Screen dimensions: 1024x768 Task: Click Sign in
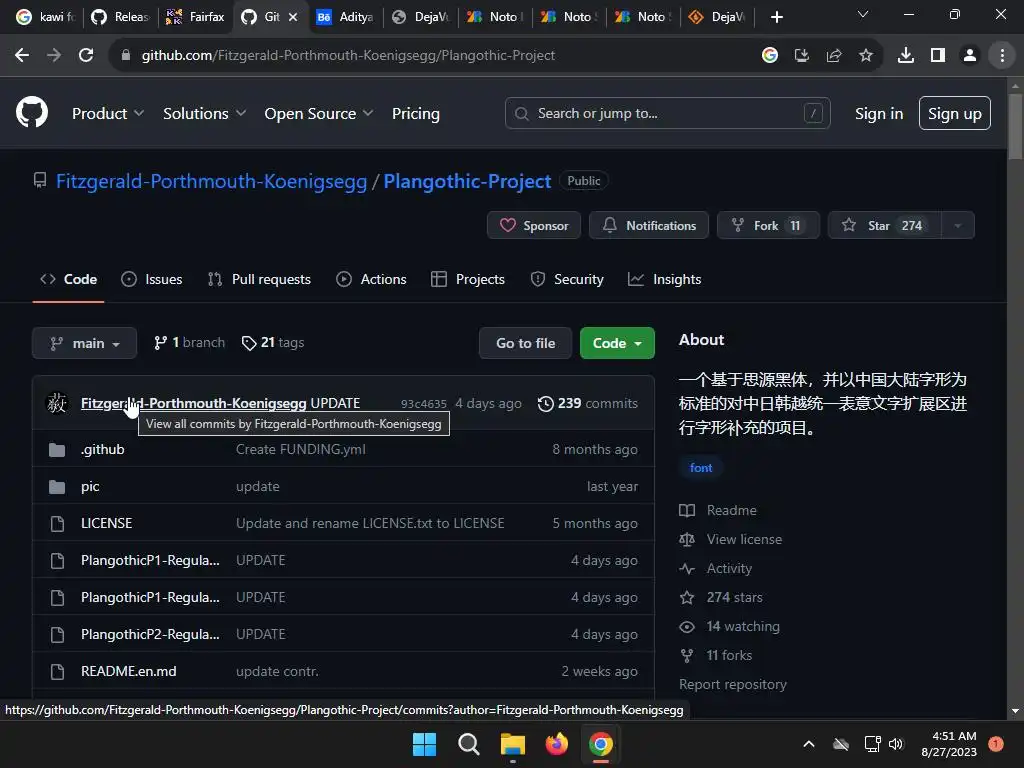tap(878, 114)
